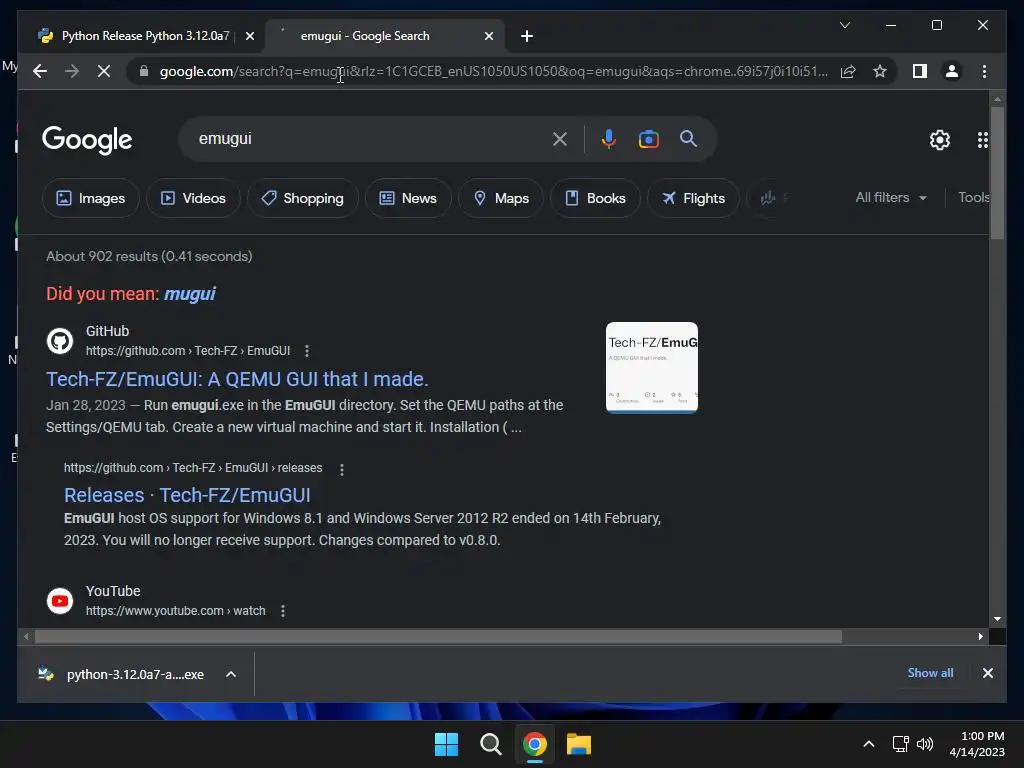1024x768 pixels.
Task: Click the GitHub favicon in first result
Action: point(60,341)
